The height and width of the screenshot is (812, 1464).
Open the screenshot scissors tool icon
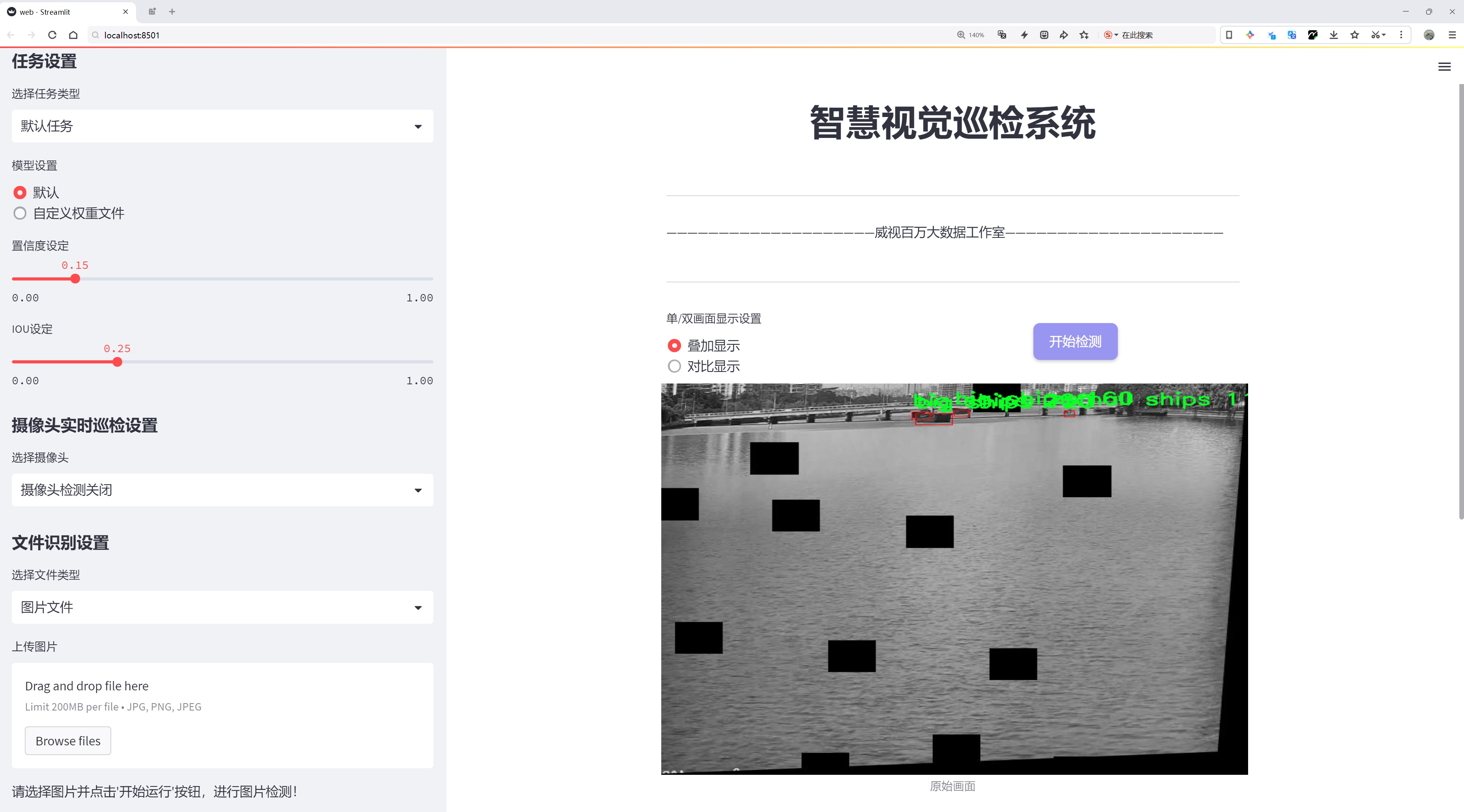tap(1375, 35)
